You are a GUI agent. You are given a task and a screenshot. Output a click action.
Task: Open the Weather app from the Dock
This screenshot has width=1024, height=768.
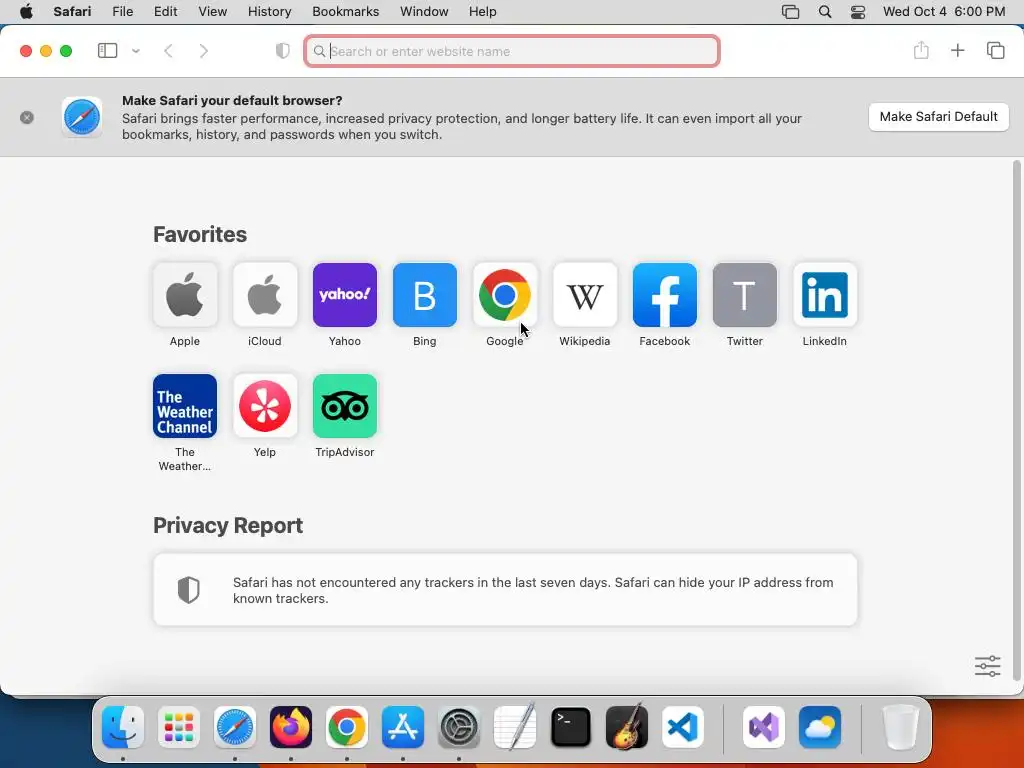(x=820, y=727)
